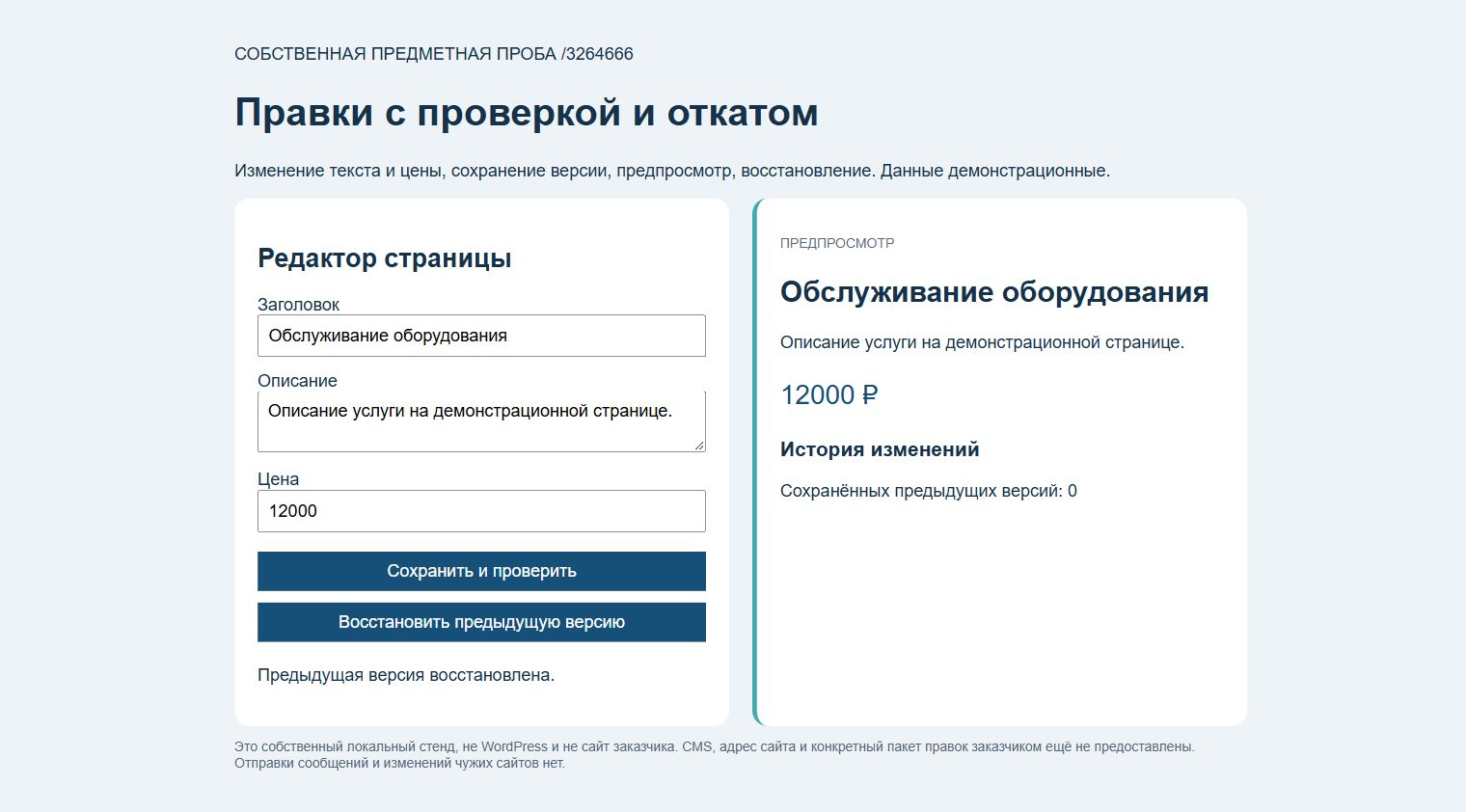Screen dimensions: 1466x812
Task: Click status message Предыдущая версия восстановлена
Action: tap(406, 675)
